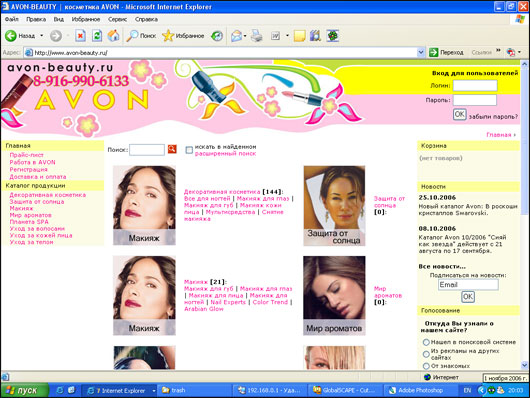Click the Back (Назад) arrow icon
This screenshot has height=398, width=530.
pos(10,36)
